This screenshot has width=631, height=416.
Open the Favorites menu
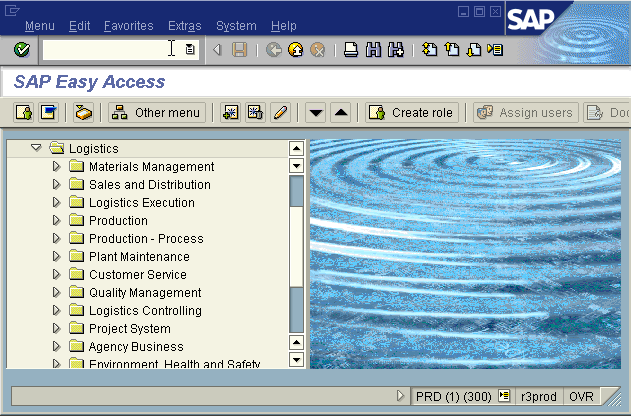coord(128,25)
